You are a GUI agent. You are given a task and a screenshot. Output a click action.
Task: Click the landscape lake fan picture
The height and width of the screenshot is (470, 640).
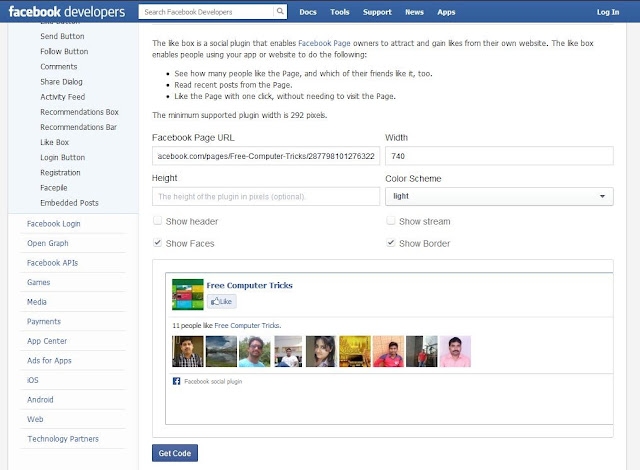pyautogui.click(x=221, y=351)
